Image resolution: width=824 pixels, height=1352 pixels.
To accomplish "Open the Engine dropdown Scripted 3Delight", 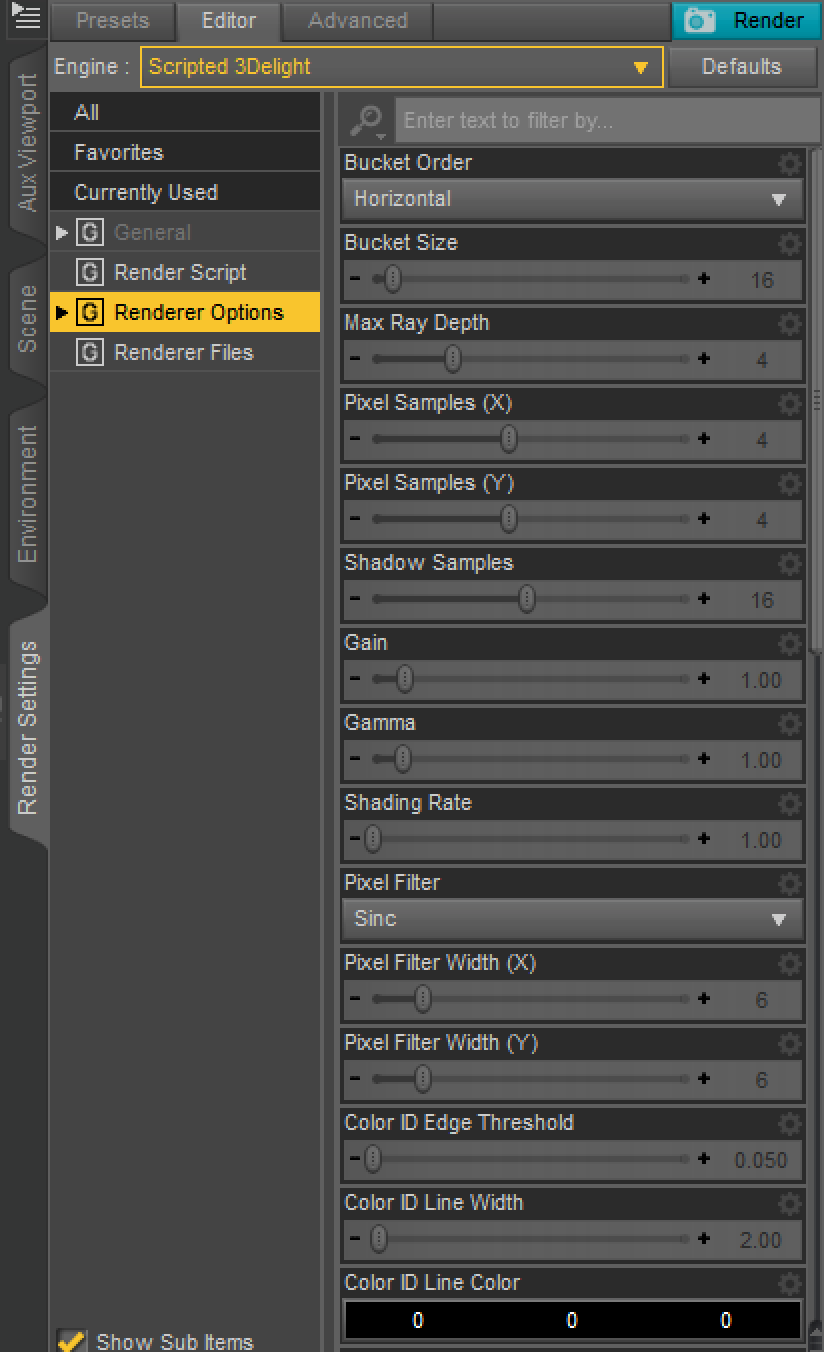I will coord(401,67).
